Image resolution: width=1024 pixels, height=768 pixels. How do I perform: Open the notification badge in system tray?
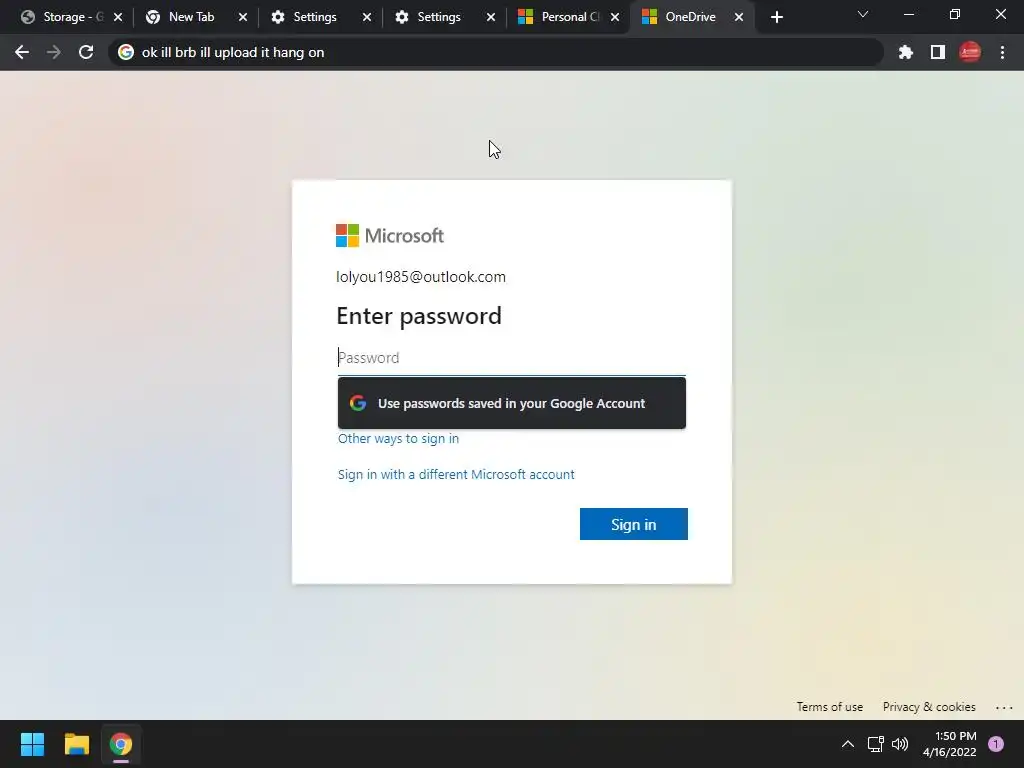(996, 744)
